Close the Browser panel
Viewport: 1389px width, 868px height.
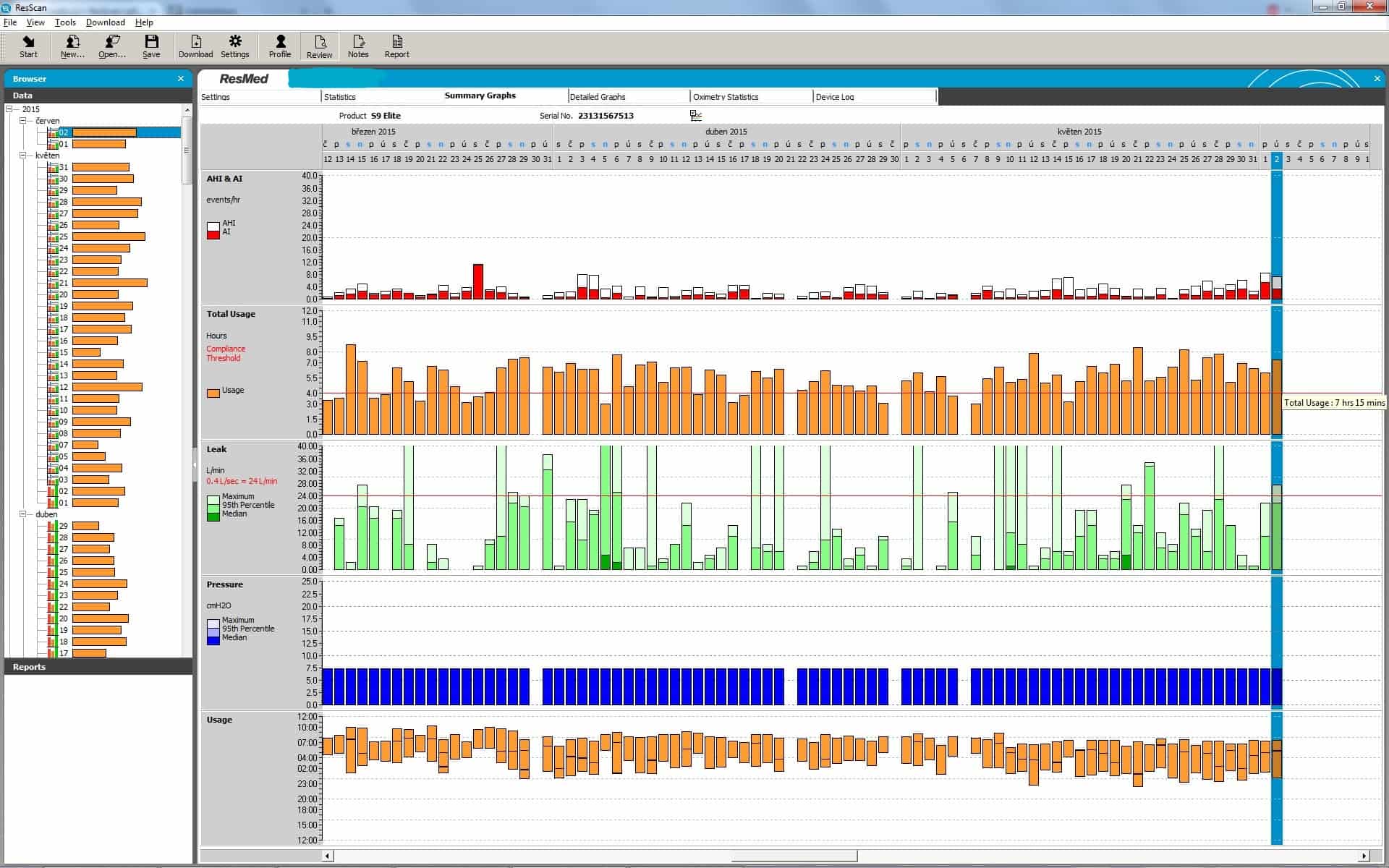[x=181, y=79]
